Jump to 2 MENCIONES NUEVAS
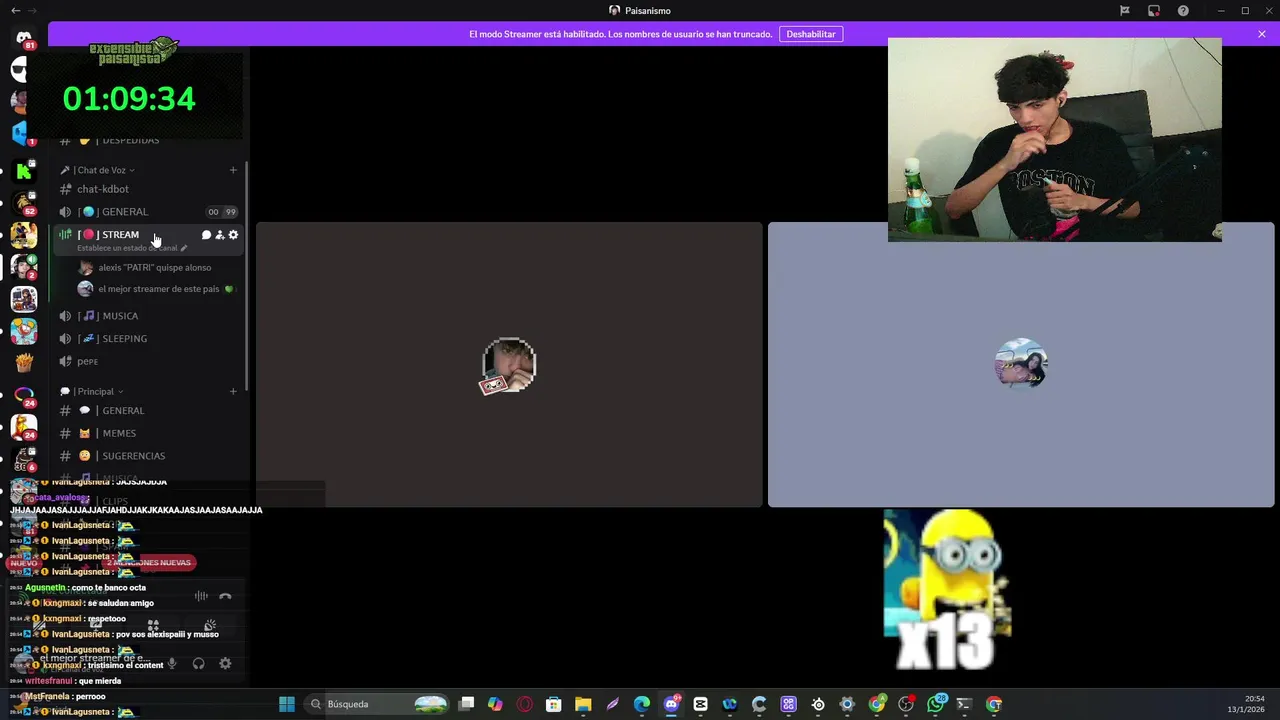Screen dimensions: 1280x720 click(148, 563)
